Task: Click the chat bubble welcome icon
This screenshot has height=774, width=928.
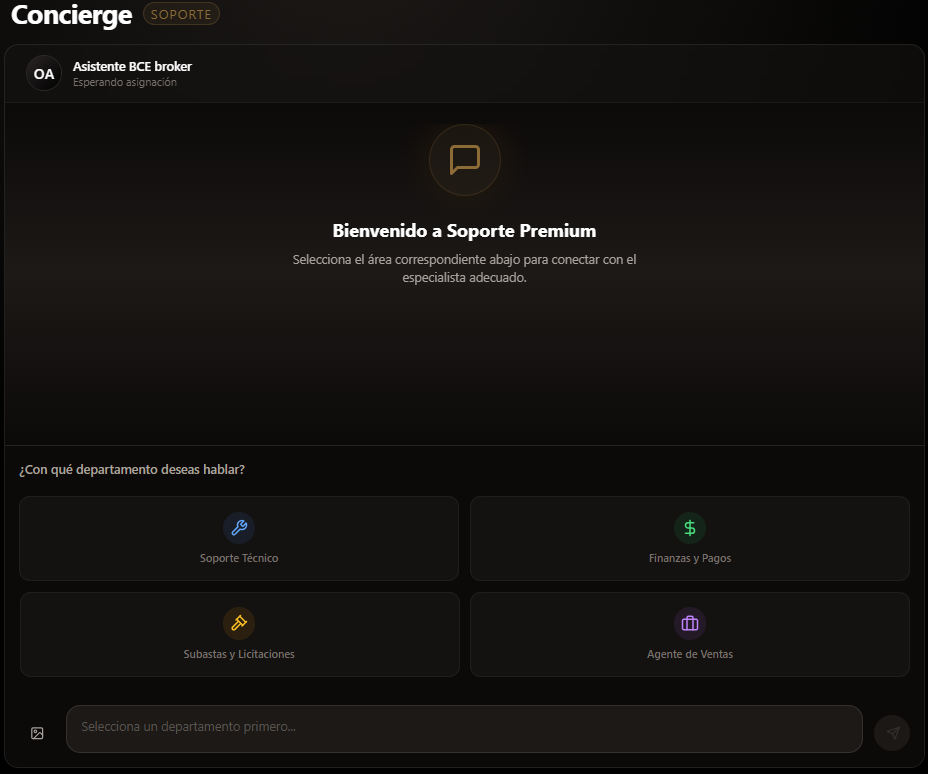Action: (x=464, y=160)
